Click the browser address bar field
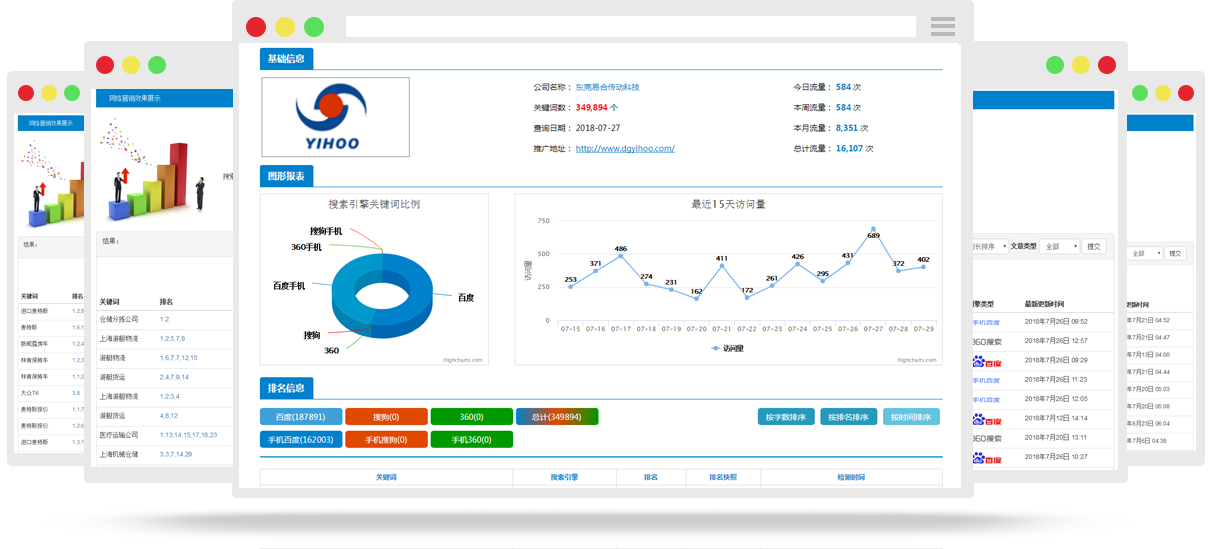 (630, 27)
